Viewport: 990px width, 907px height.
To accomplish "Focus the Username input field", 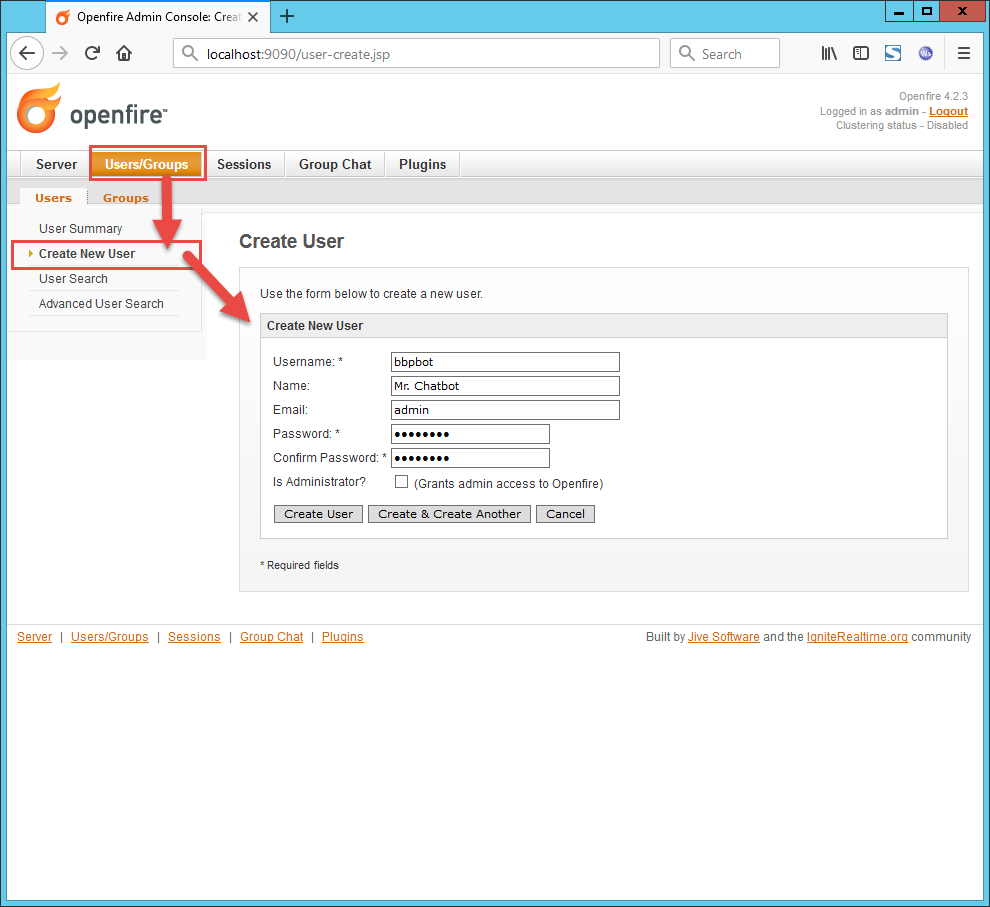I will tap(505, 362).
